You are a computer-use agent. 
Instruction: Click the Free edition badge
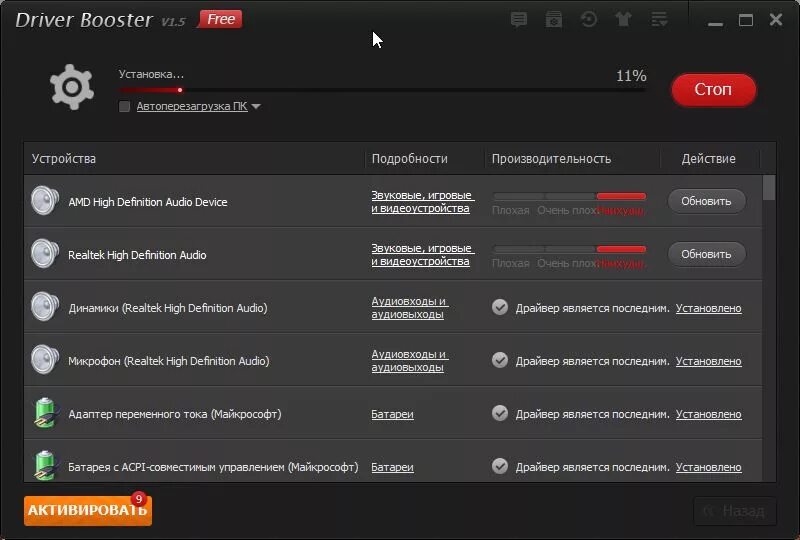[x=221, y=19]
